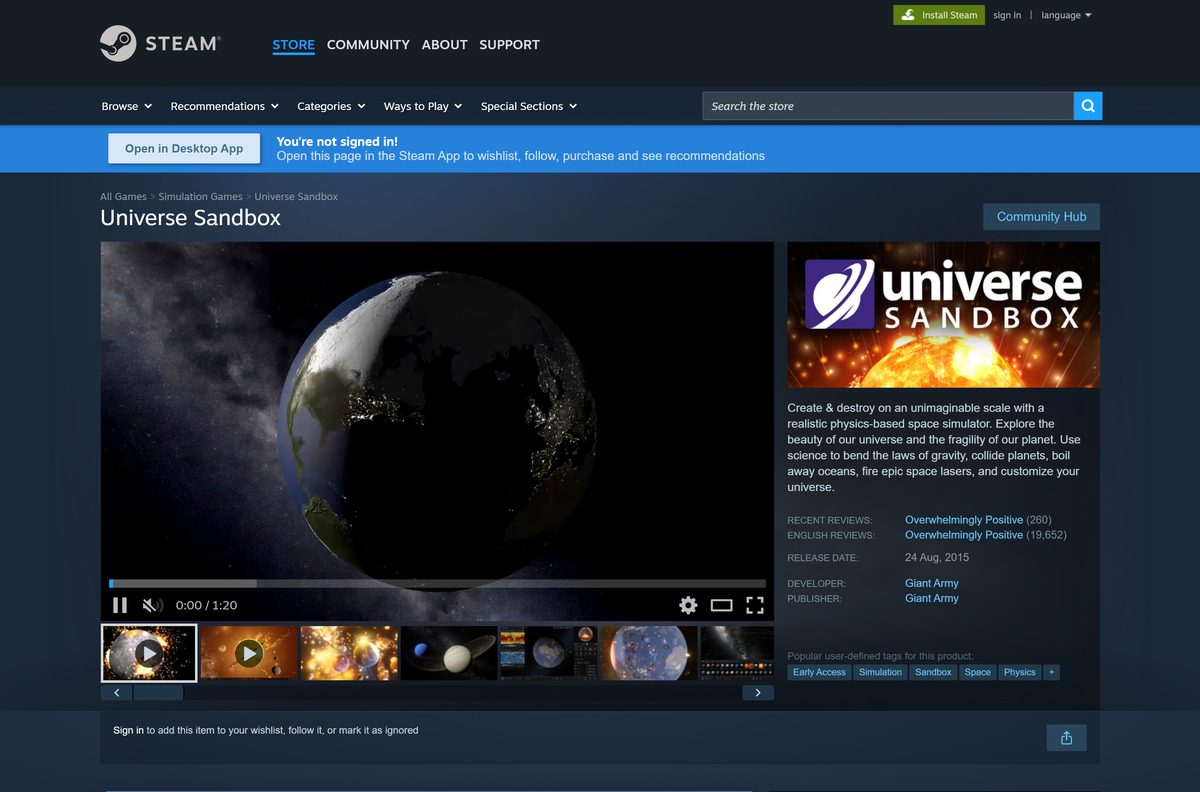
Task: Unmute the video speaker icon
Action: pos(152,605)
